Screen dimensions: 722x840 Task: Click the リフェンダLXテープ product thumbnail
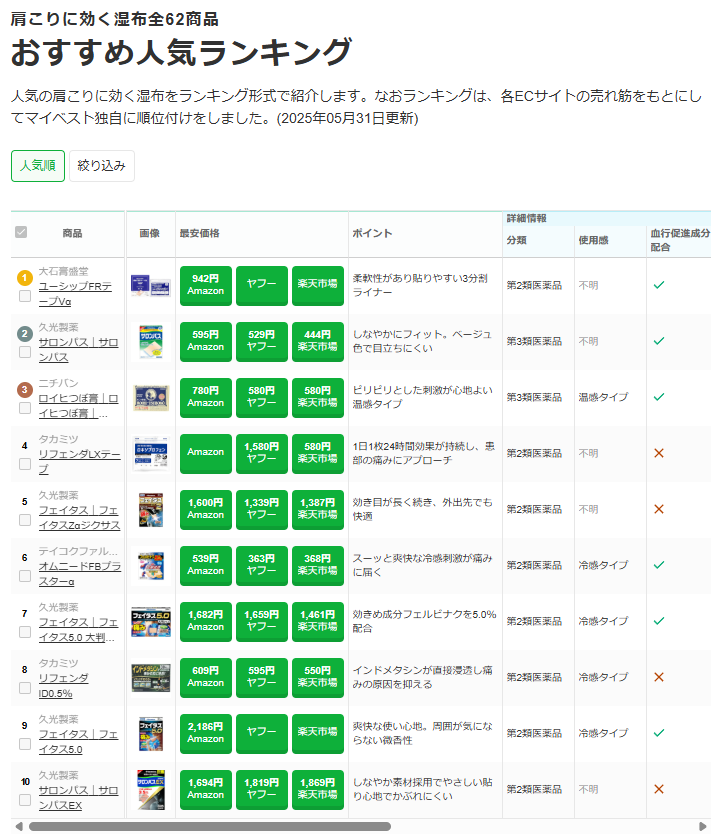151,454
